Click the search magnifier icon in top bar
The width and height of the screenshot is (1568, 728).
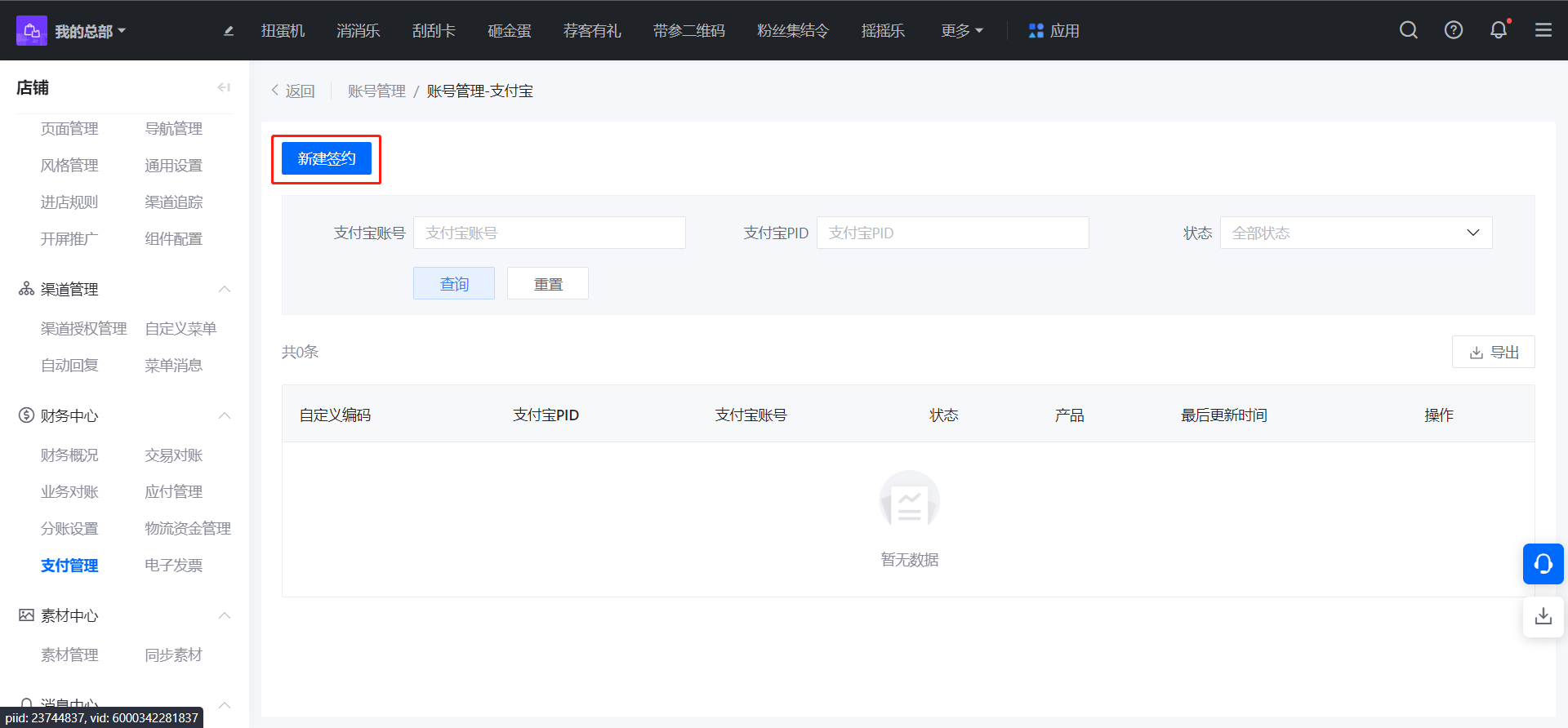tap(1408, 30)
